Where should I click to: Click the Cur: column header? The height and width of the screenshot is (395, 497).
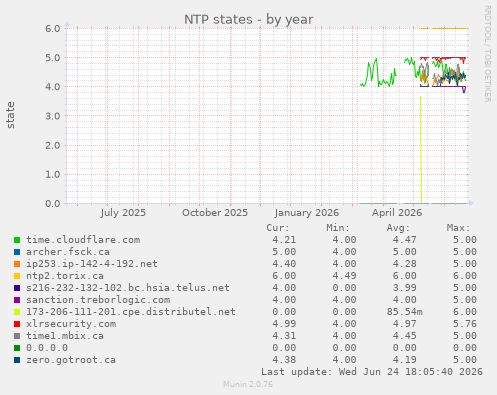click(x=278, y=228)
